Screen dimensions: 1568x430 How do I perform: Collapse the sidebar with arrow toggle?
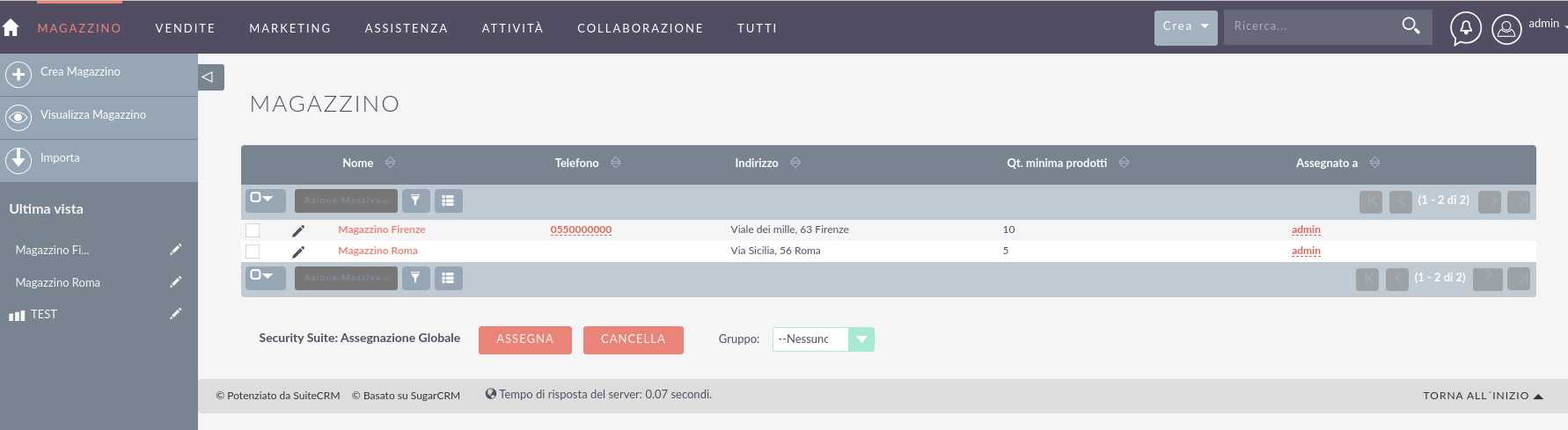coord(211,77)
